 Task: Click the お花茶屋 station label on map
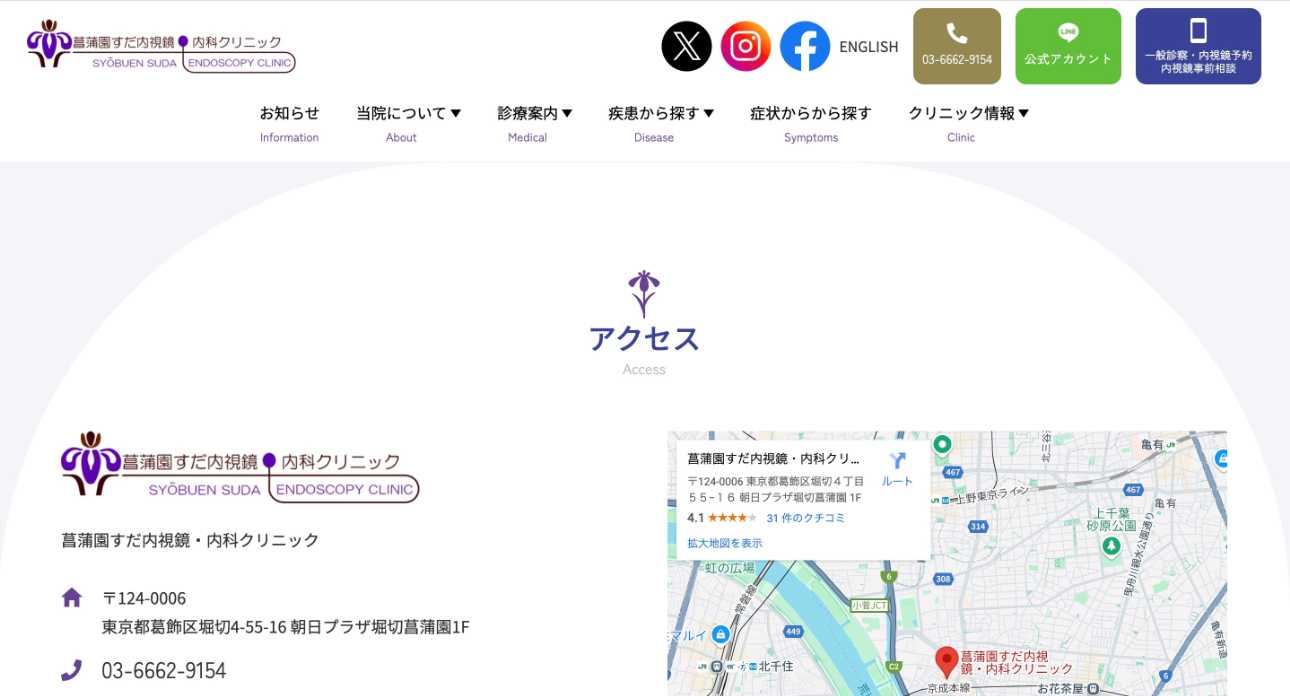pos(1060,689)
